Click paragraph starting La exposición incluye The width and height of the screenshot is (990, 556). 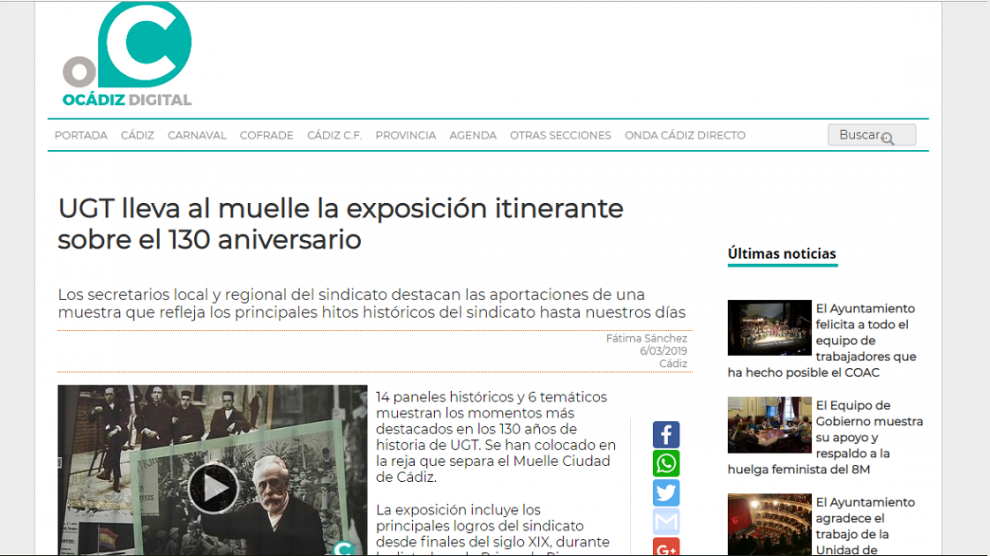tap(492, 529)
